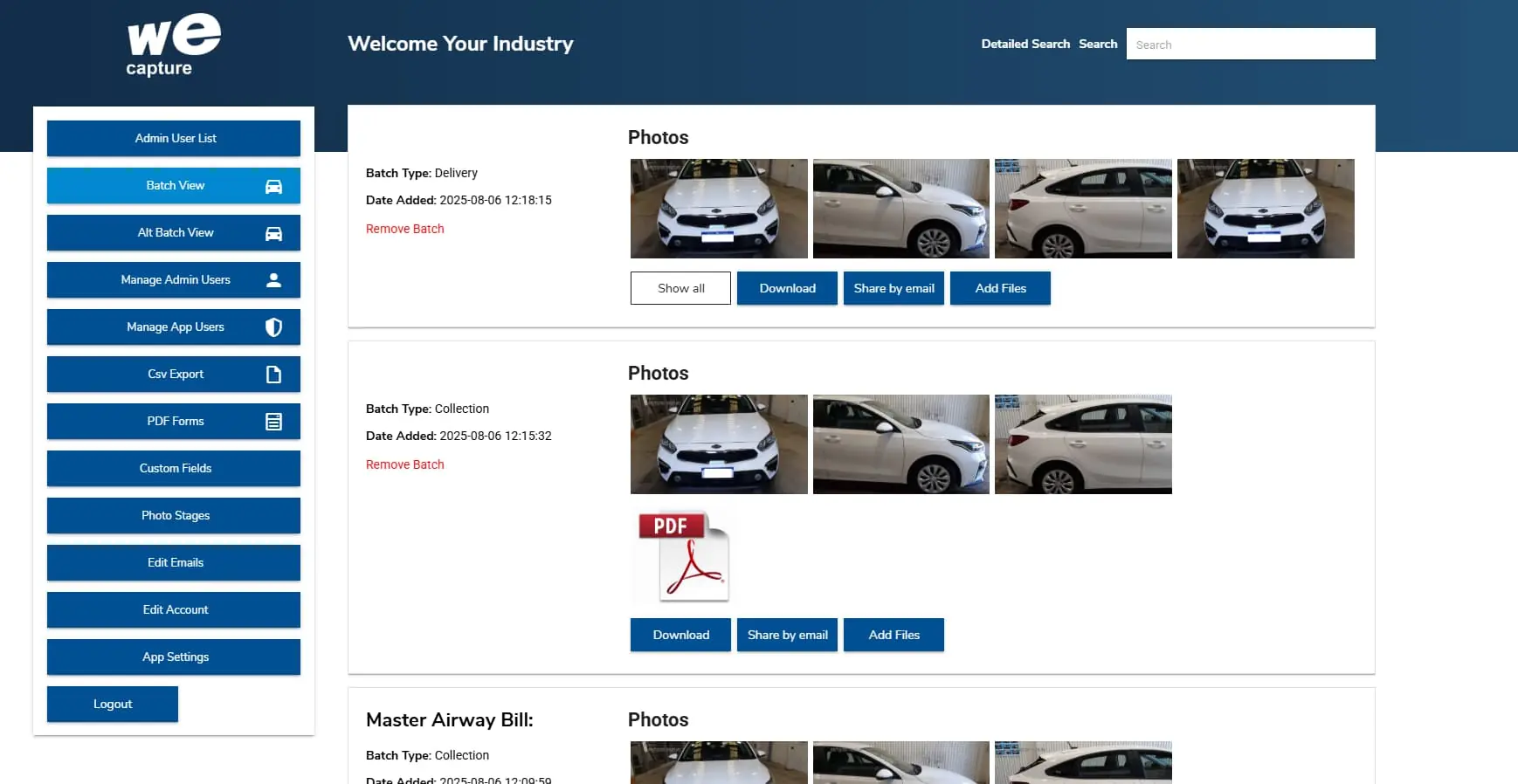
Task: Click the shield icon on Manage App Users
Action: (273, 327)
